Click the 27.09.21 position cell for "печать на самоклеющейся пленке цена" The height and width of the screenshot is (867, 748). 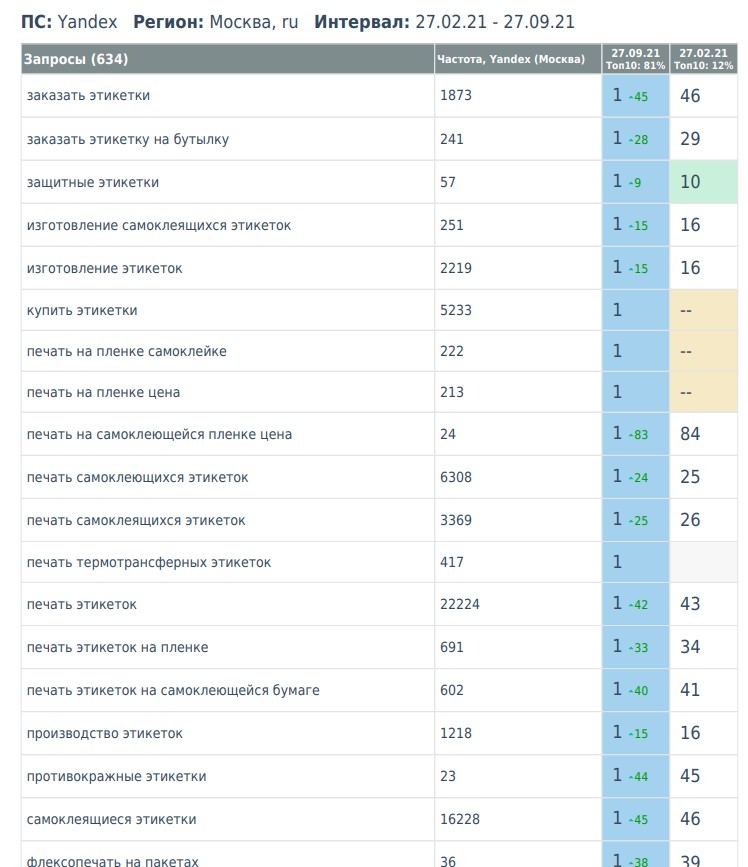[634, 434]
